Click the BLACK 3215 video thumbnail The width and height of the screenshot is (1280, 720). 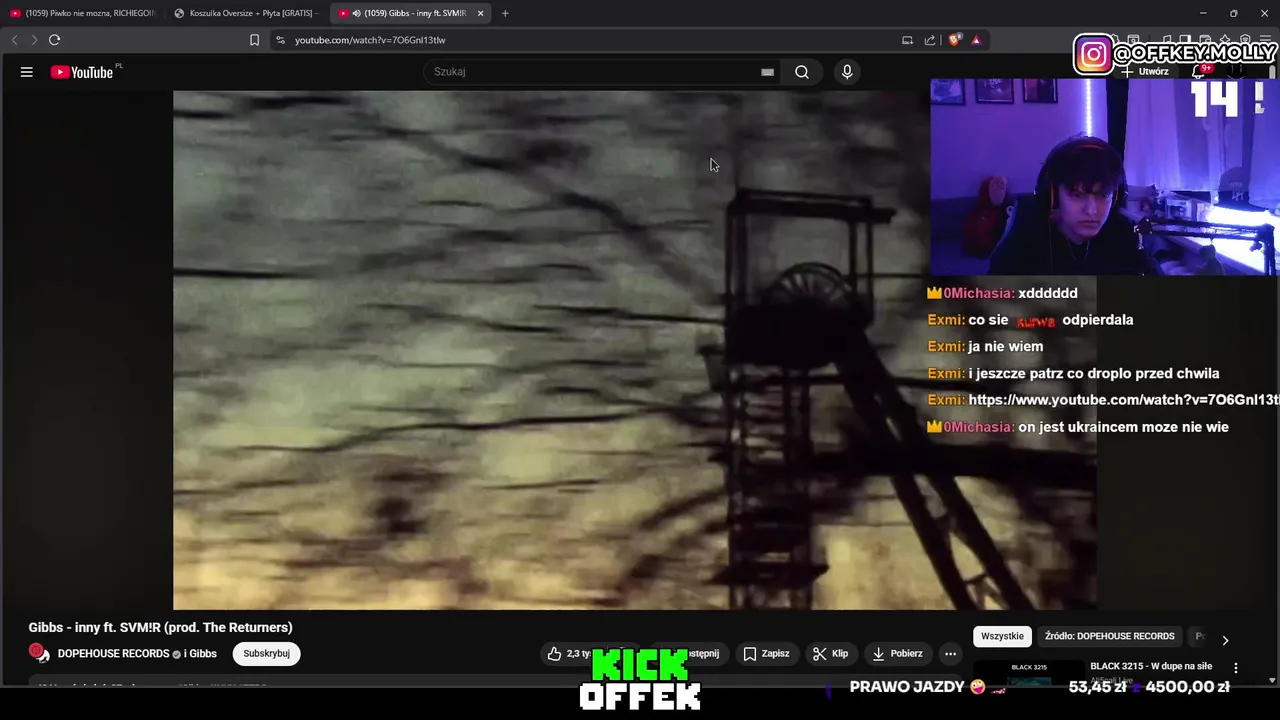pyautogui.click(x=1028, y=672)
